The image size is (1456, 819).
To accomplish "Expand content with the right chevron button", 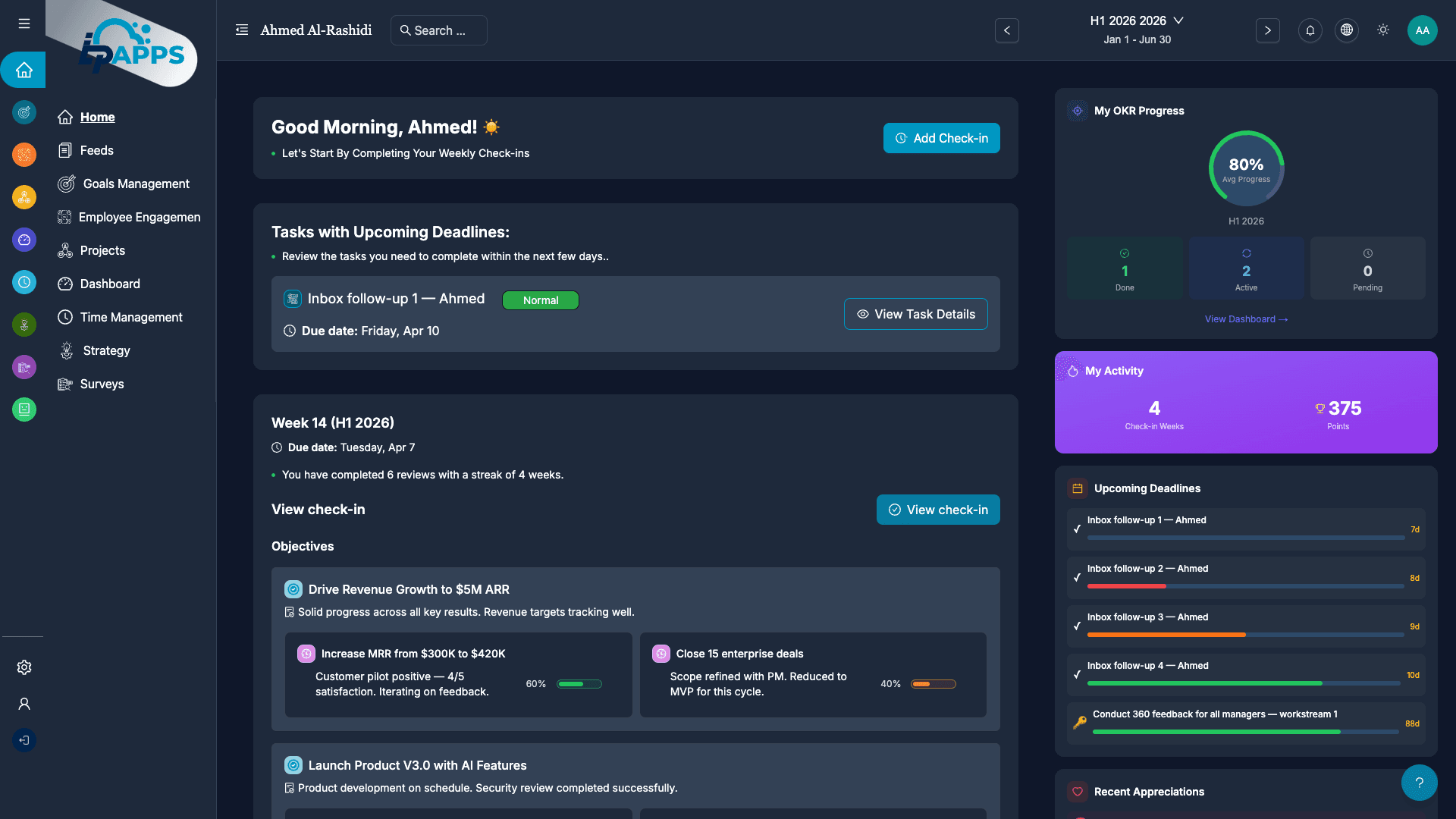I will (1267, 30).
